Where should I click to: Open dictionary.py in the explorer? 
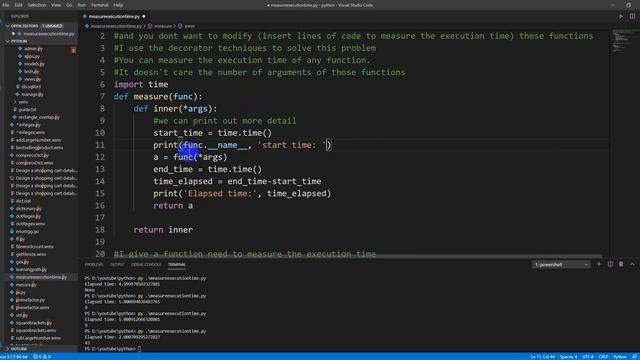pos(28,209)
